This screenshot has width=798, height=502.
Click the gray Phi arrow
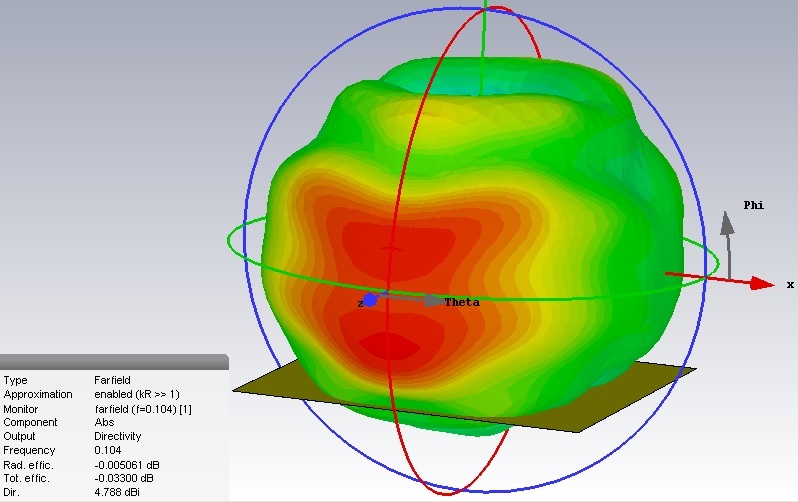(x=728, y=245)
